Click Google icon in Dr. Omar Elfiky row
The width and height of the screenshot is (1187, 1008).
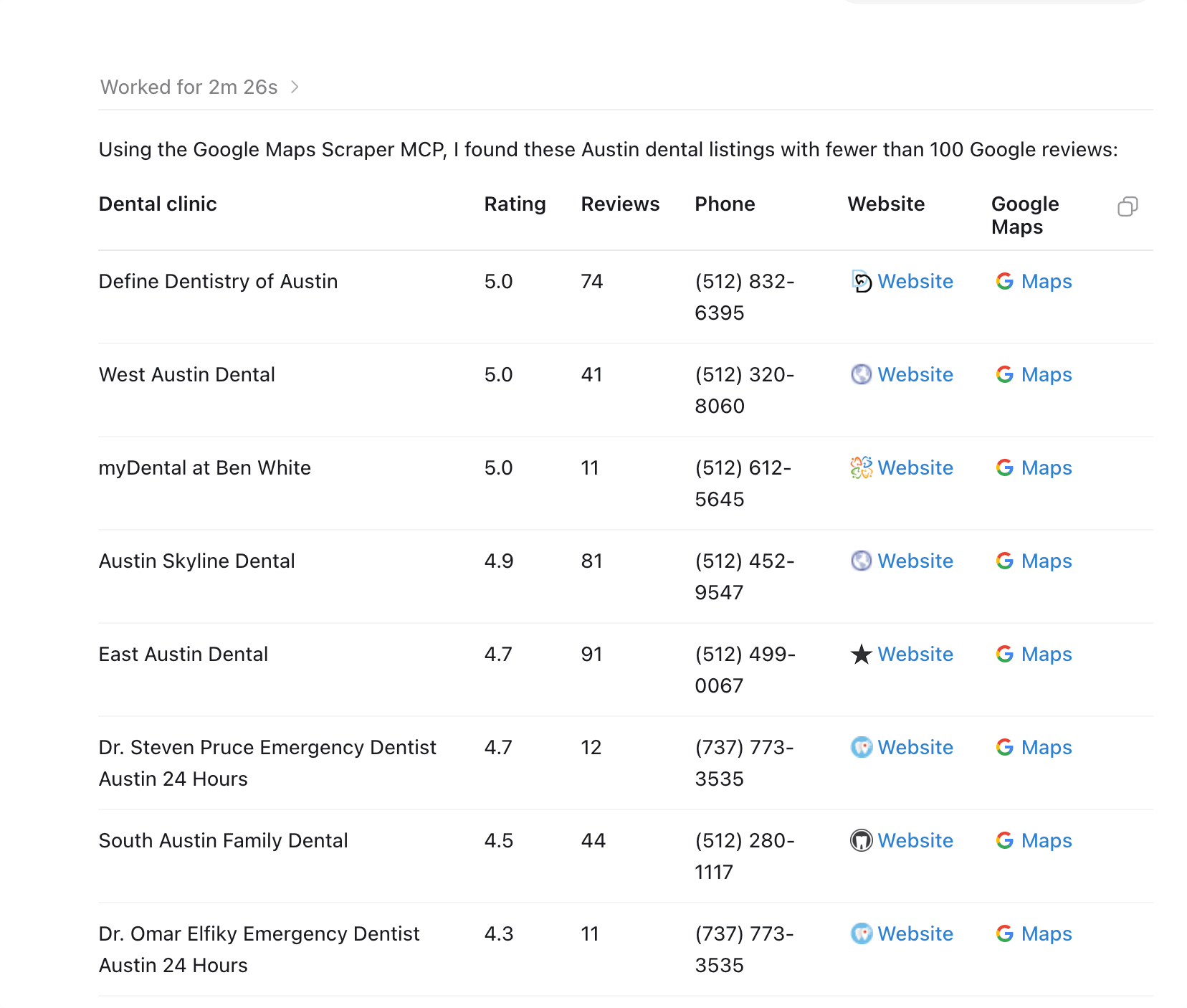pyautogui.click(x=1005, y=934)
